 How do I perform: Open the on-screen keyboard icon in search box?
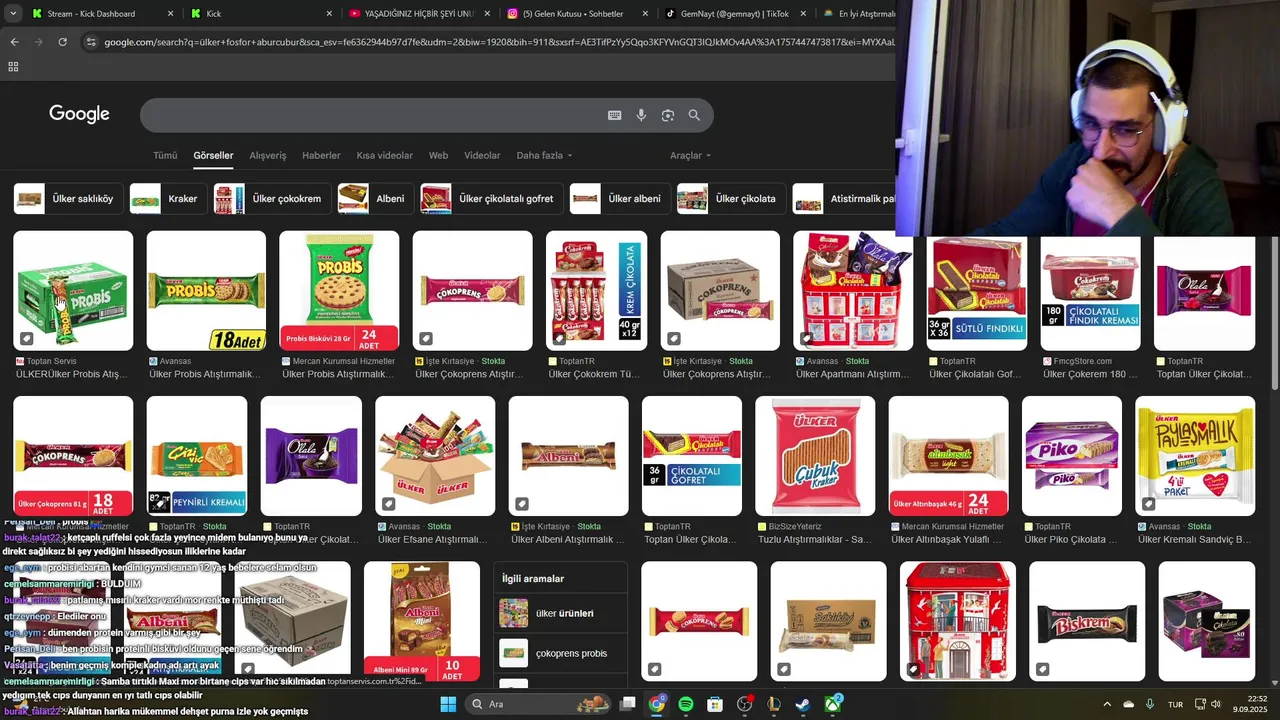click(615, 115)
